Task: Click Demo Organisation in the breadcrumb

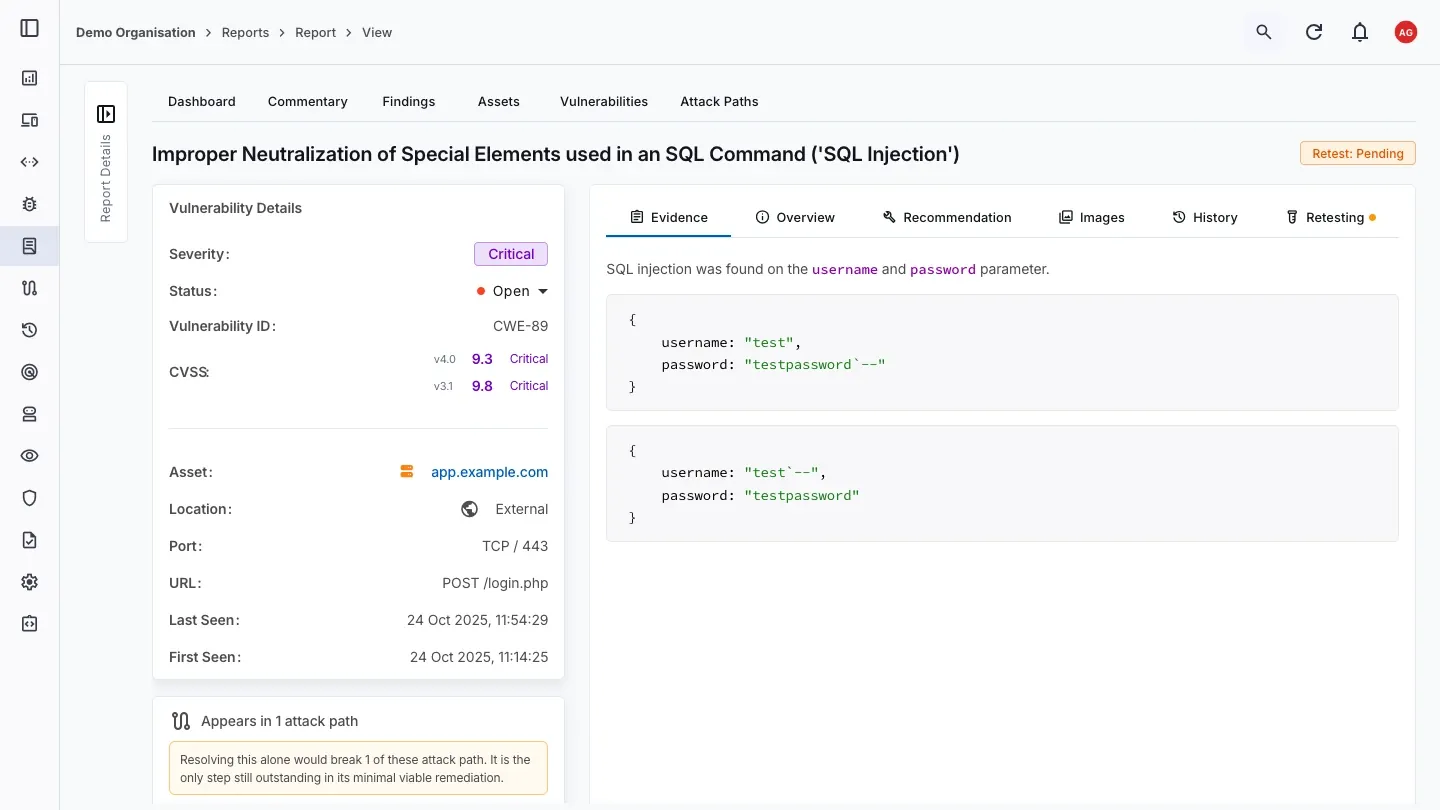Action: (x=136, y=32)
